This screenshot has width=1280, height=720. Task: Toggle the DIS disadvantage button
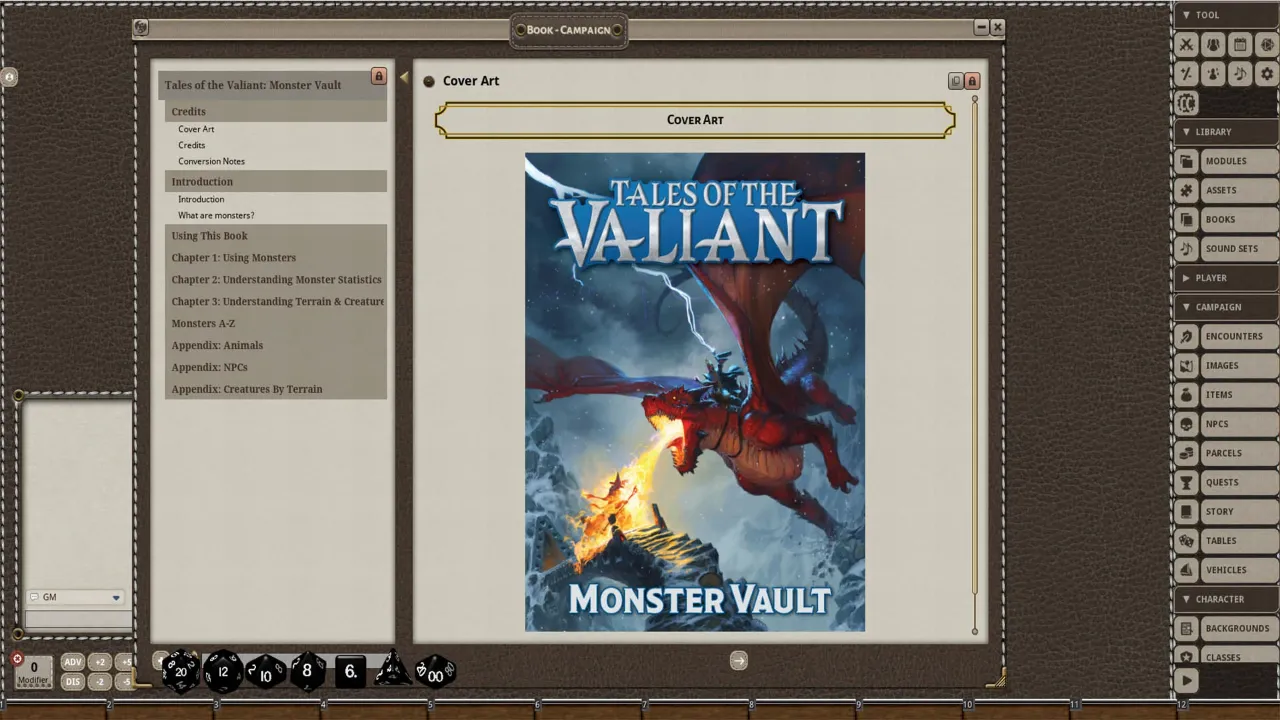[x=72, y=682]
